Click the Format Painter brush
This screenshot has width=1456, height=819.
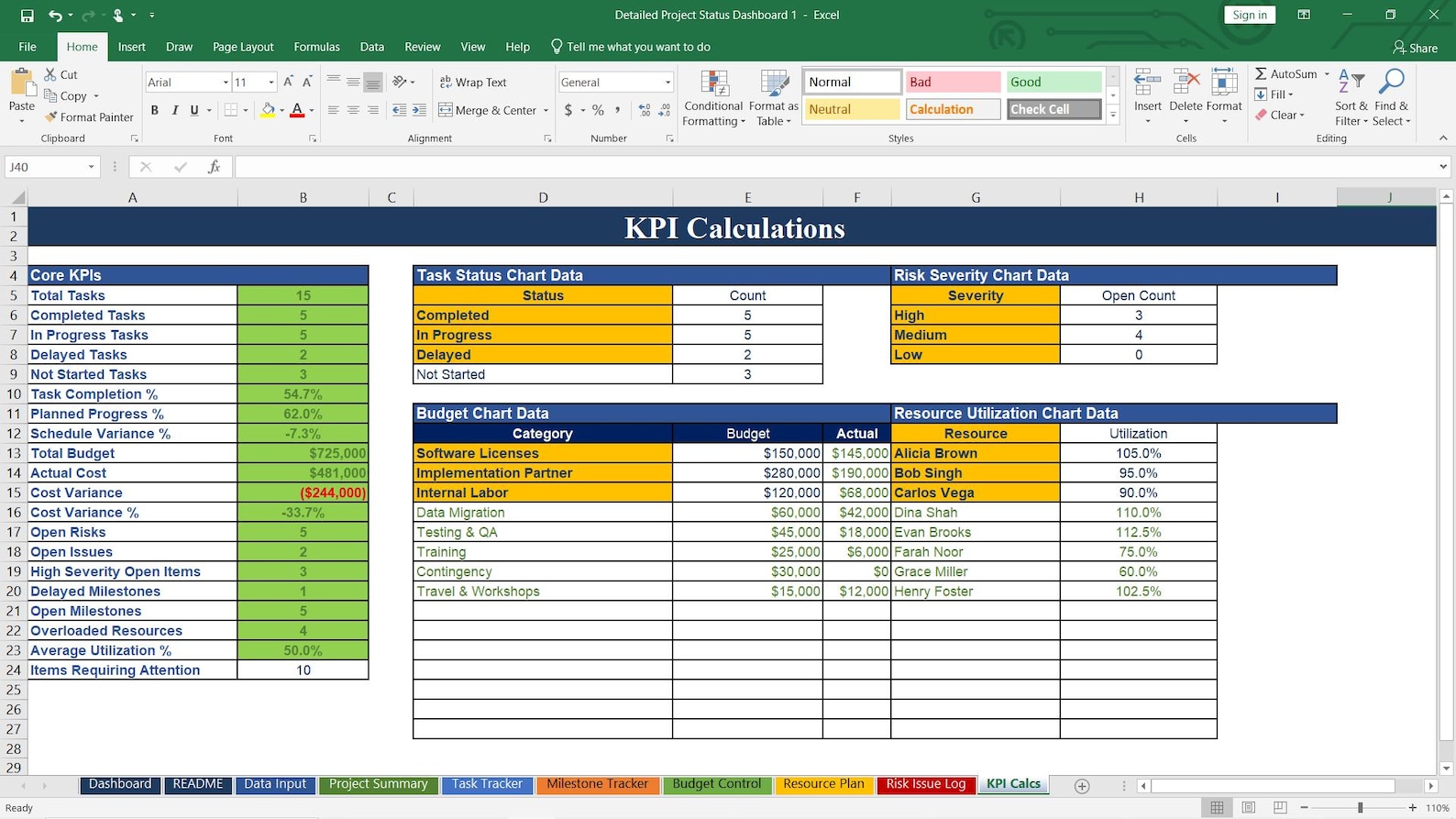pos(51,117)
